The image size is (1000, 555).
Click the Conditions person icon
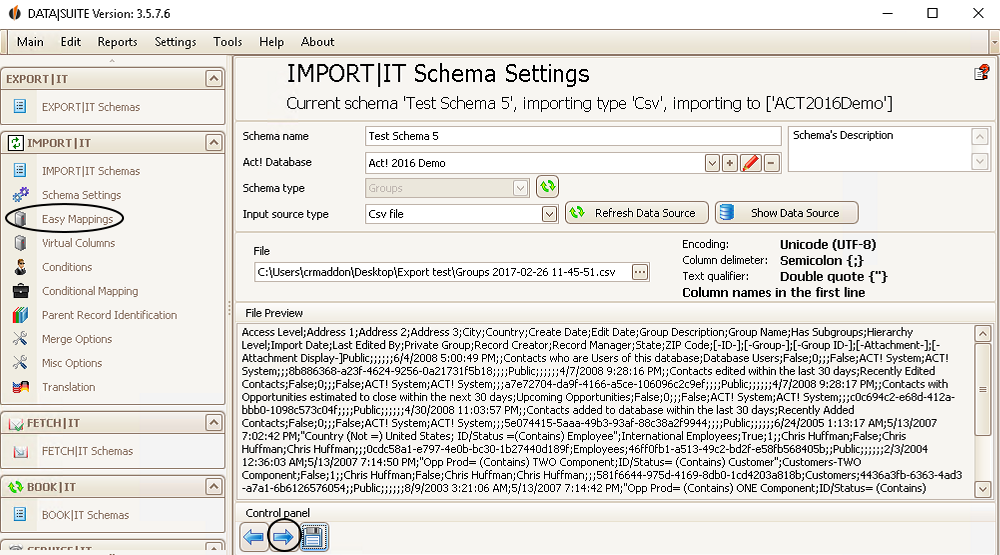point(20,267)
